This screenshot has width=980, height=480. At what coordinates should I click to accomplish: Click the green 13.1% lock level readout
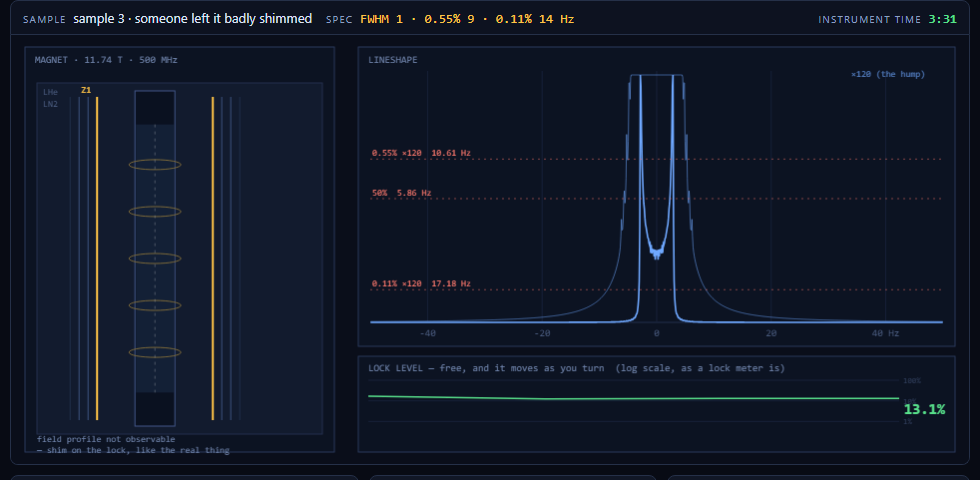(924, 409)
